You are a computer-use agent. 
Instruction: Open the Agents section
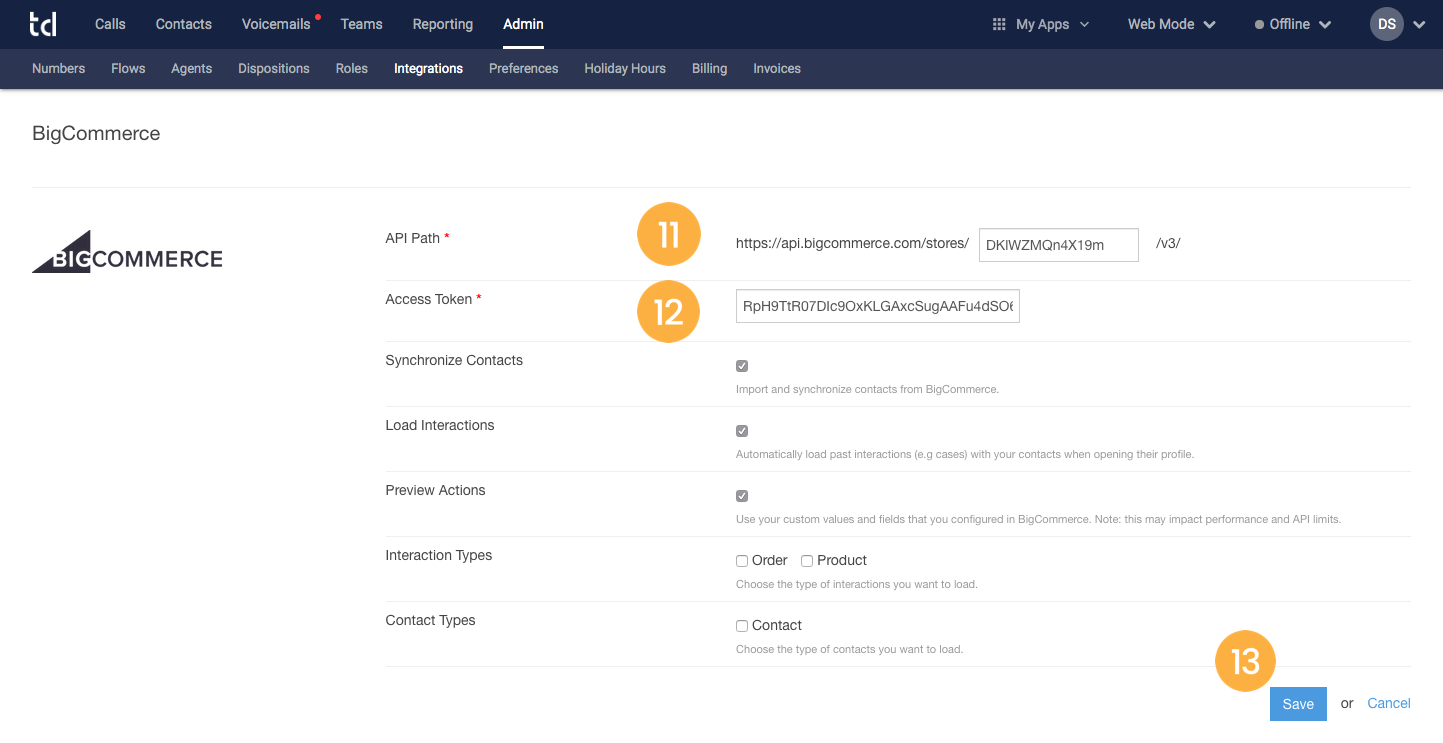point(192,69)
